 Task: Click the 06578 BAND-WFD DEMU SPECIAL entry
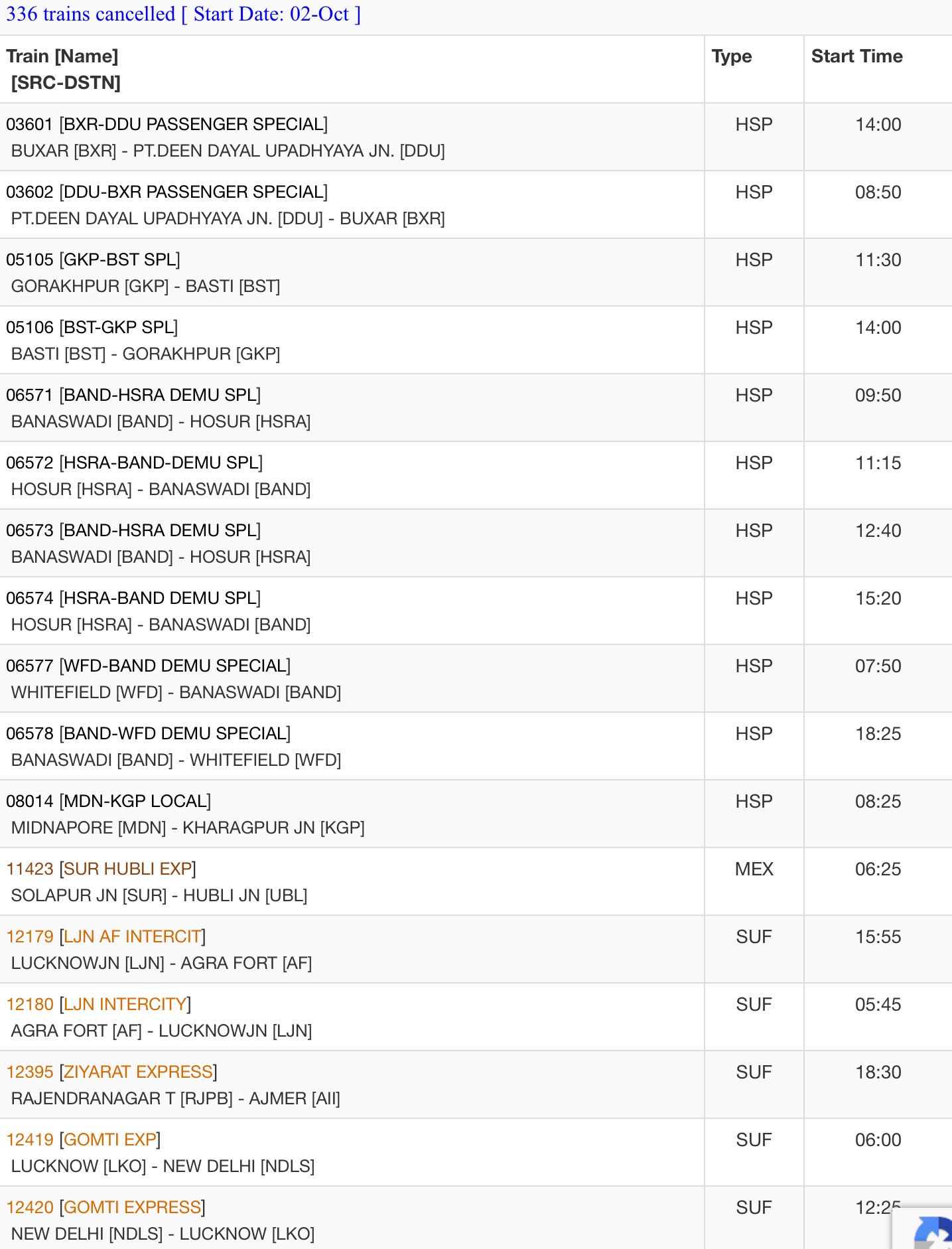point(148,734)
